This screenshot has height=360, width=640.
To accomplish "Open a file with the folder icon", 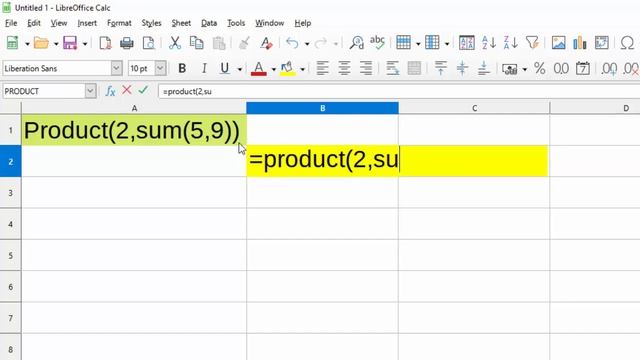I will click(x=41, y=43).
